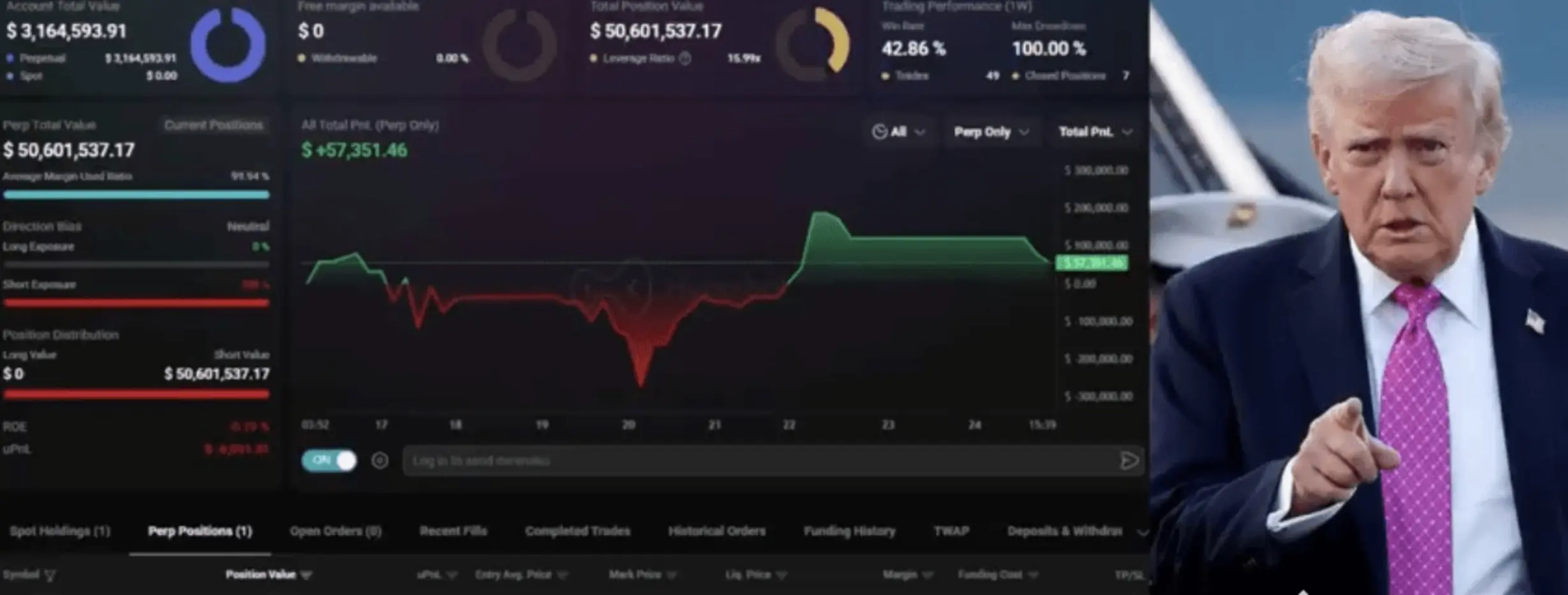Click the red ROE percentage value
This screenshot has width=1568, height=595.
coord(249,427)
